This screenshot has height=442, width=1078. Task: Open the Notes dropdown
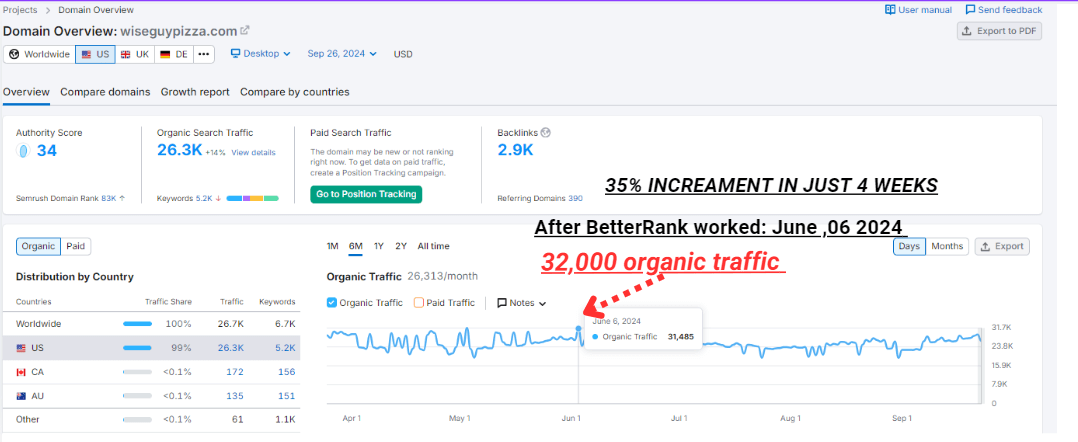[x=522, y=302]
